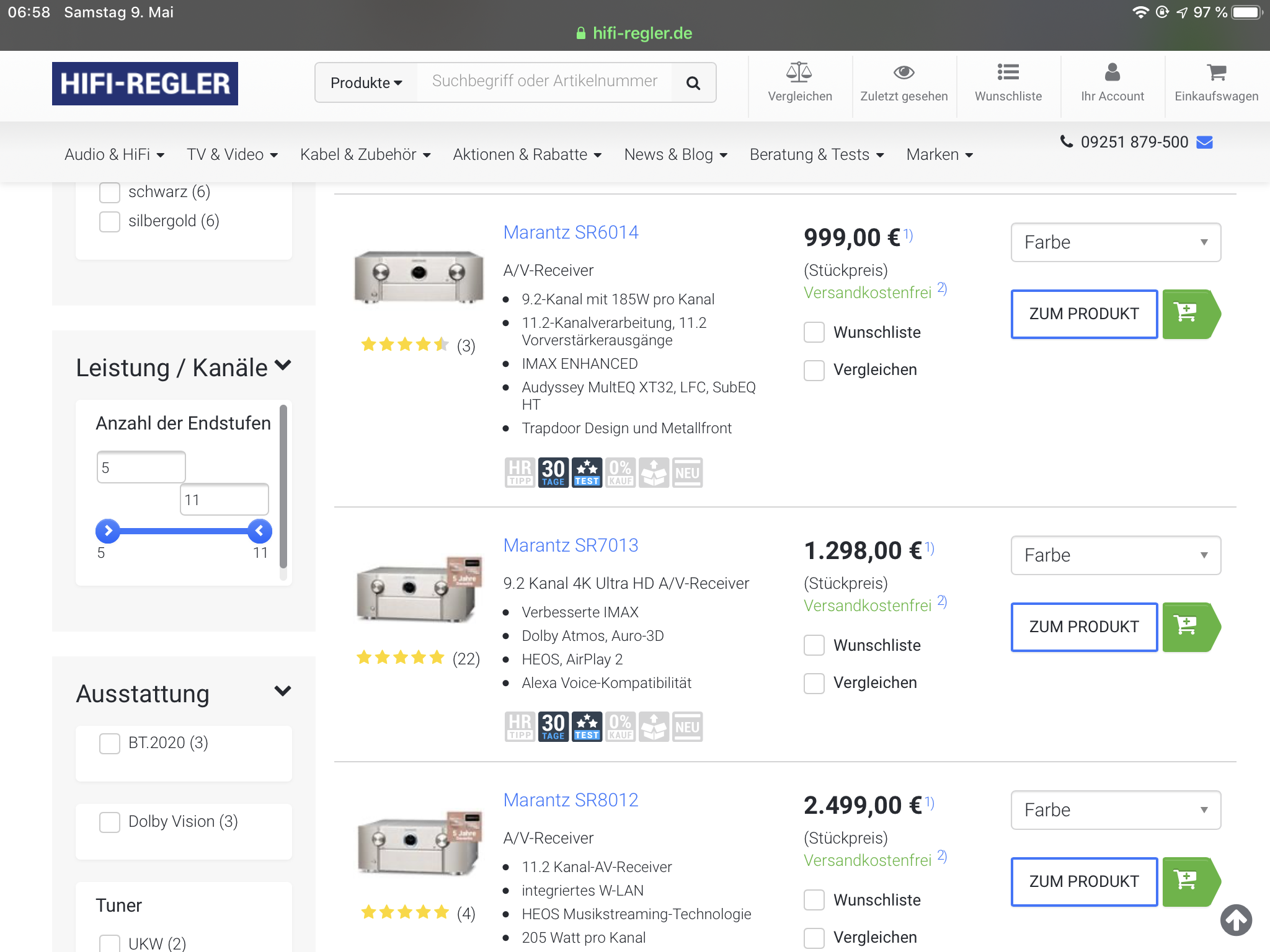Check Wunschliste for Marantz SR8012
Viewport: 1270px width, 952px height.
(814, 900)
